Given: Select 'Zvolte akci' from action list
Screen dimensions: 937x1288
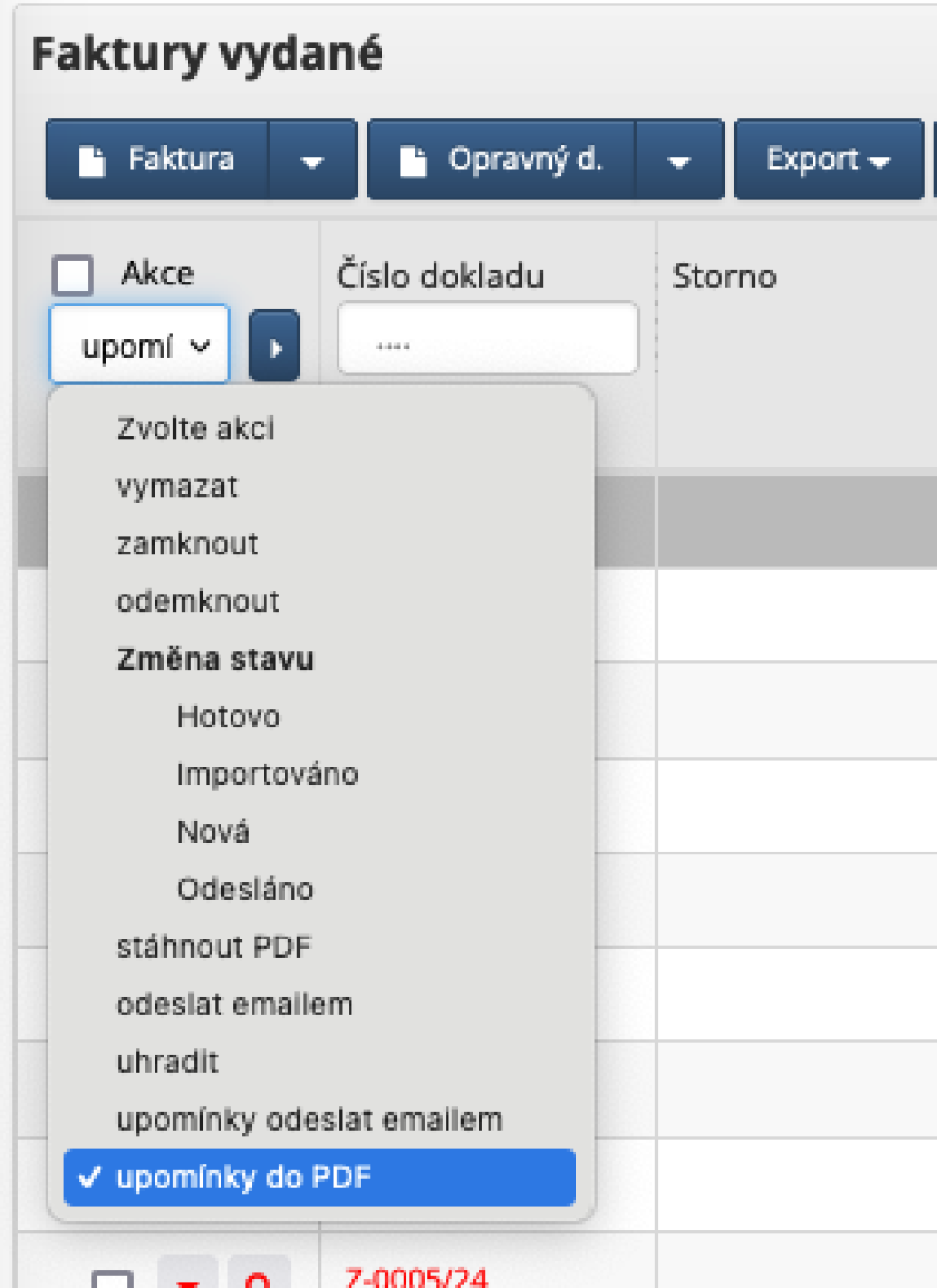Looking at the screenshot, I should click(x=195, y=428).
